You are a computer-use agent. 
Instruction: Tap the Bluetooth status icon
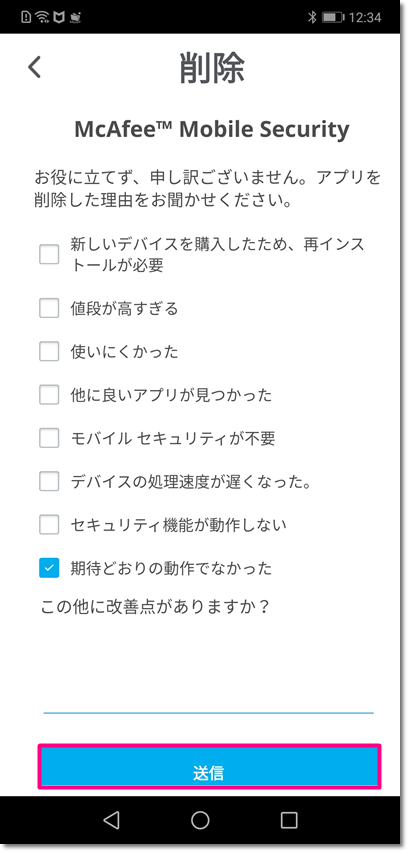pyautogui.click(x=312, y=17)
